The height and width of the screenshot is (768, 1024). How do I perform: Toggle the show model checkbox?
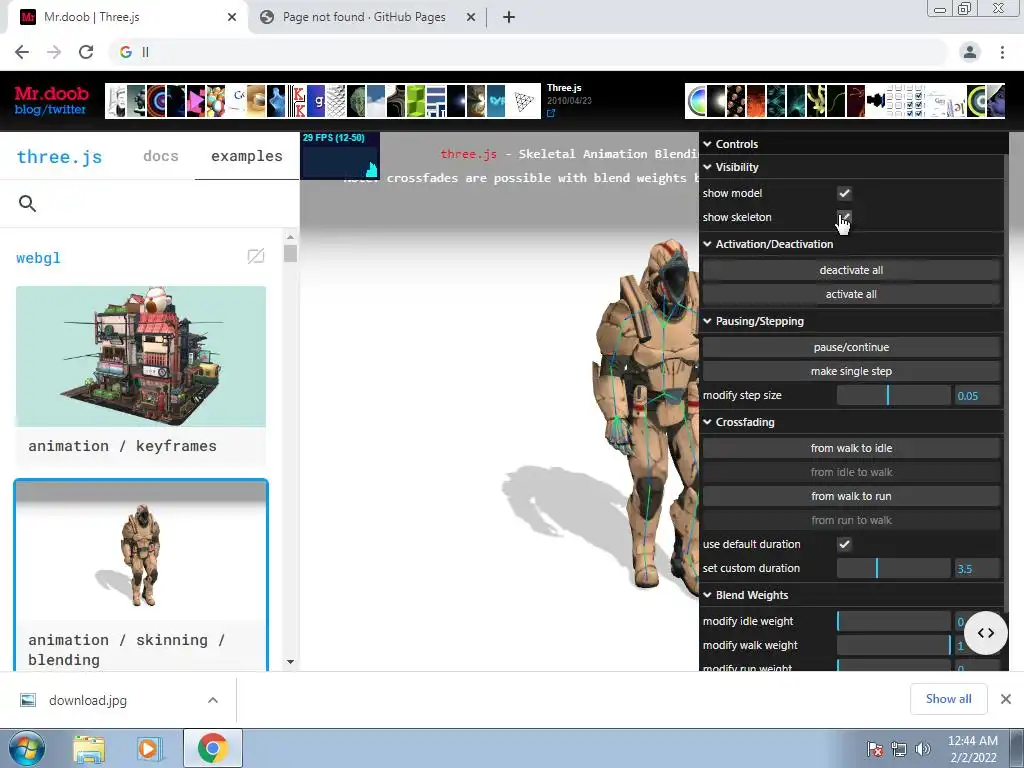844,193
